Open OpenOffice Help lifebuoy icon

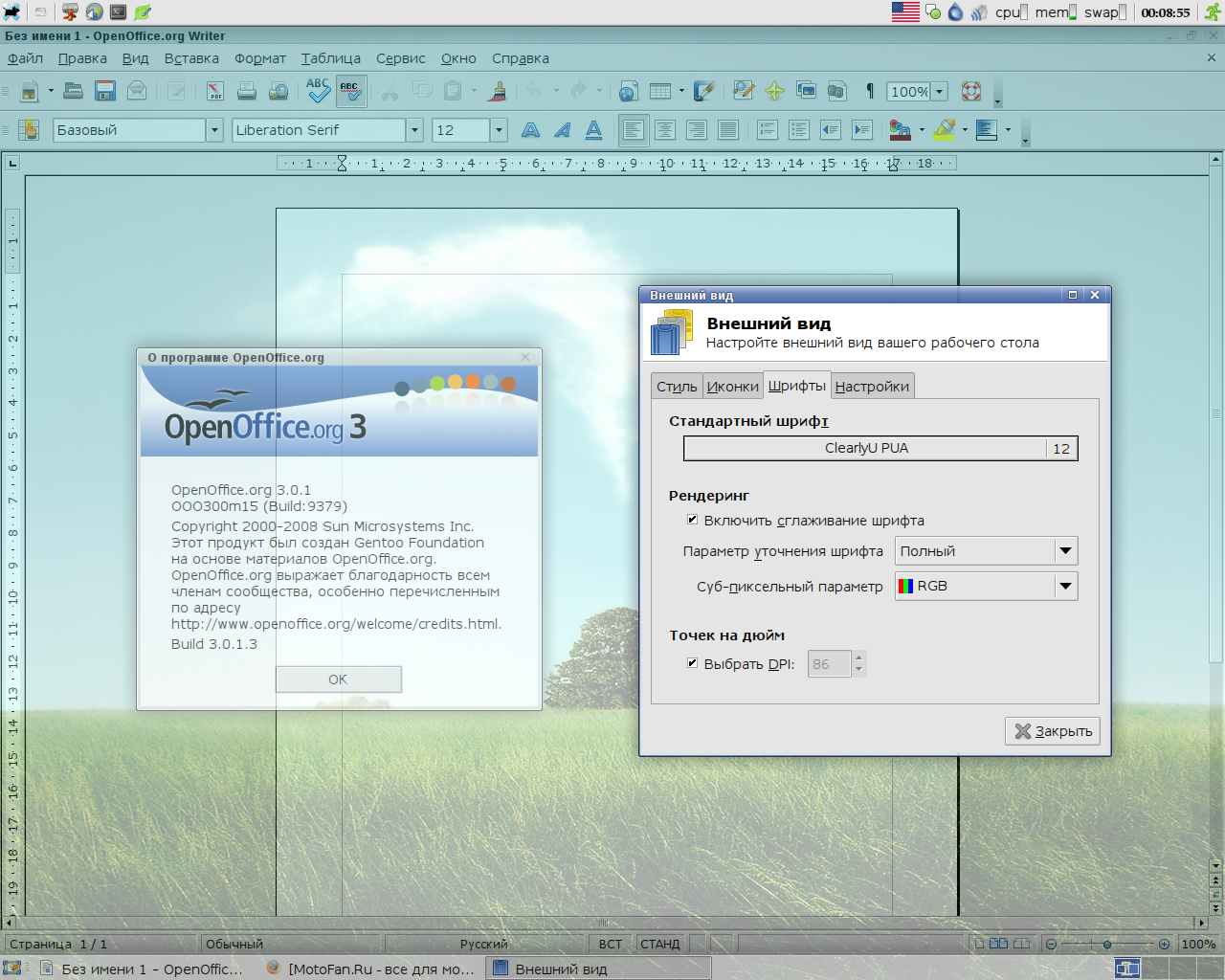(971, 91)
